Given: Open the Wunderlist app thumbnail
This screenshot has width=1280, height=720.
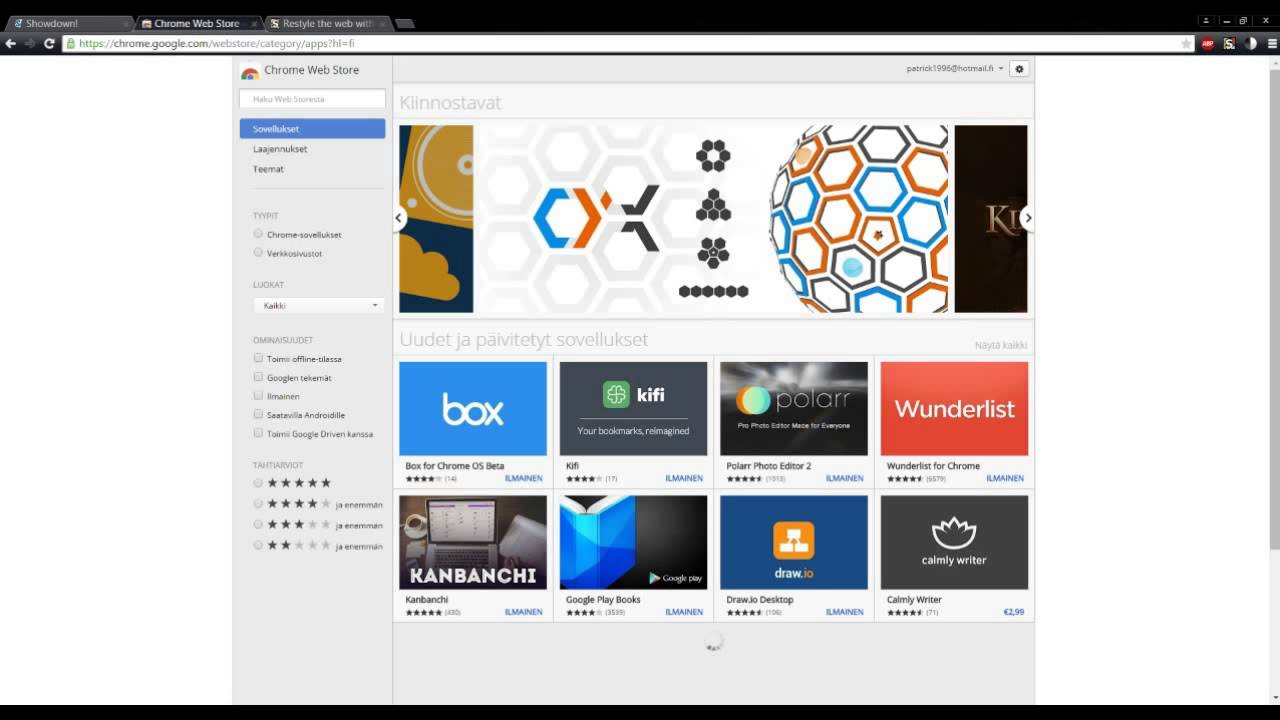Looking at the screenshot, I should coord(954,409).
